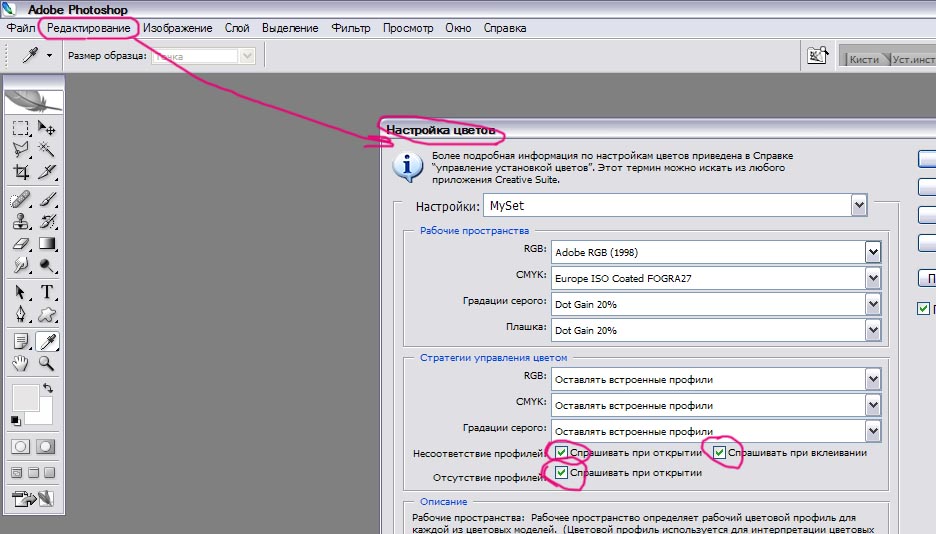This screenshot has width=936, height=534.
Task: Reset default foreground and background colors
Action: 16,421
